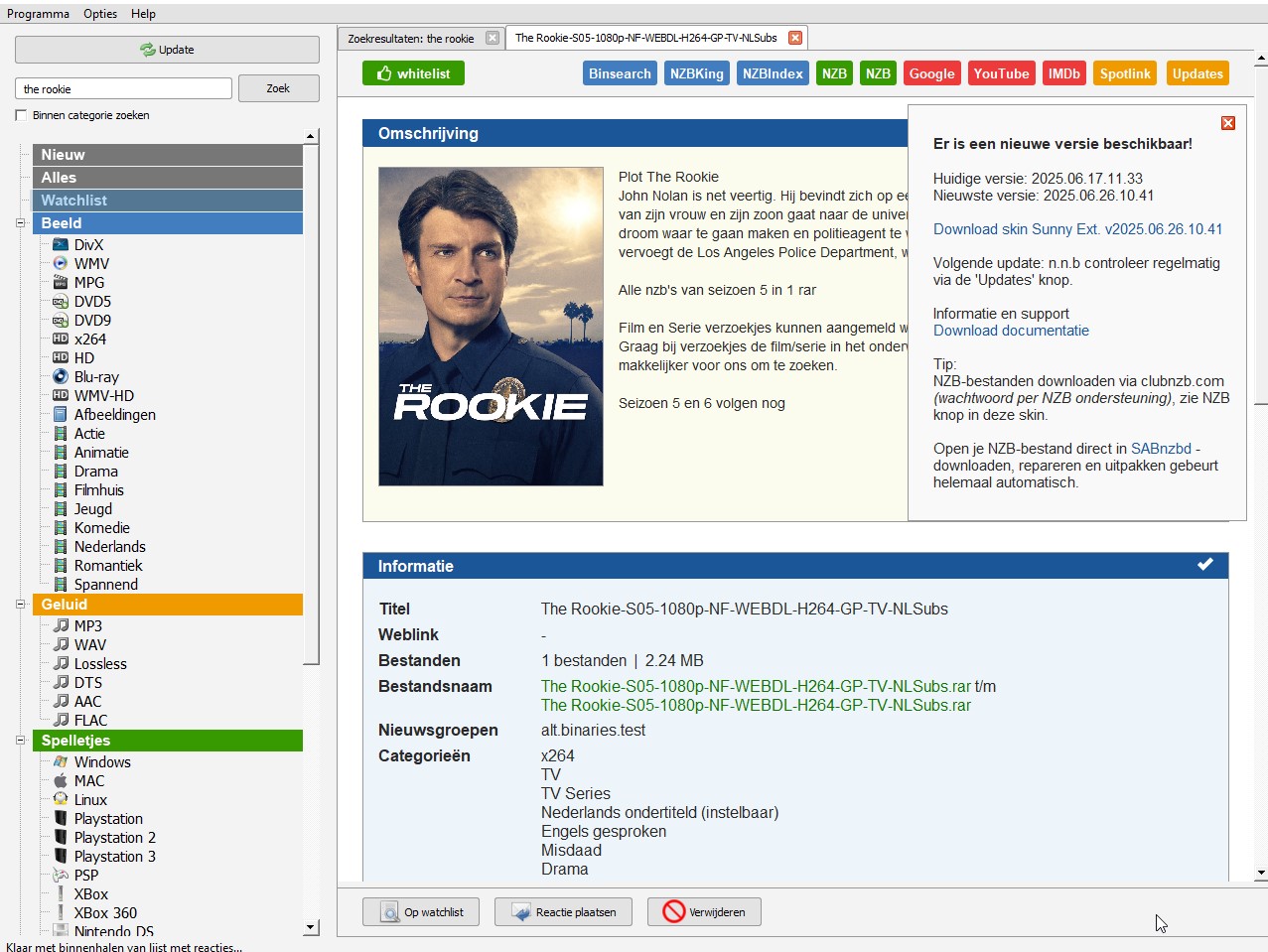This screenshot has height=952, width=1268.
Task: Click the WMV category icon
Action: click(x=61, y=263)
